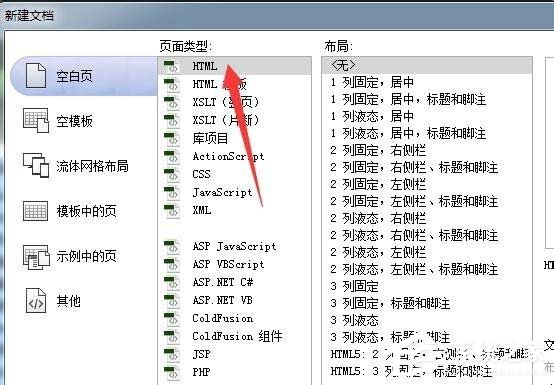This screenshot has width=554, height=385.
Task: Pick ASP VBScript page type
Action: (228, 264)
